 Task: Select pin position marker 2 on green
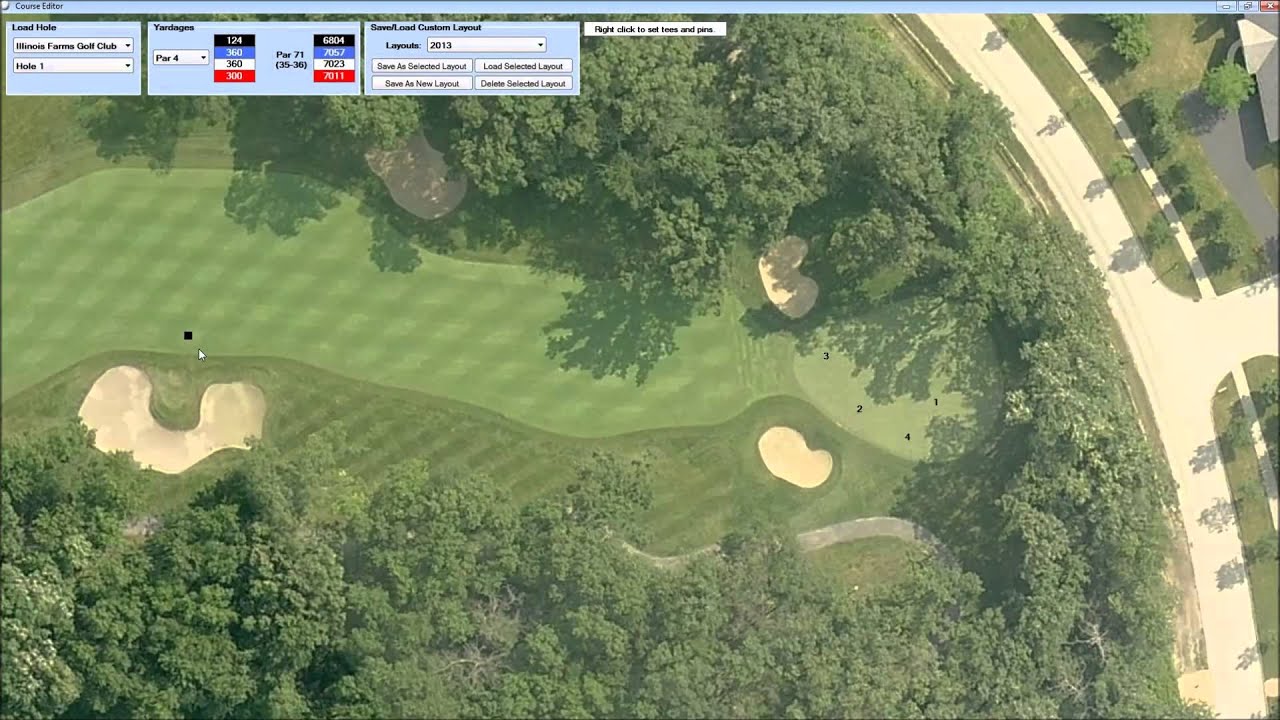click(x=859, y=409)
